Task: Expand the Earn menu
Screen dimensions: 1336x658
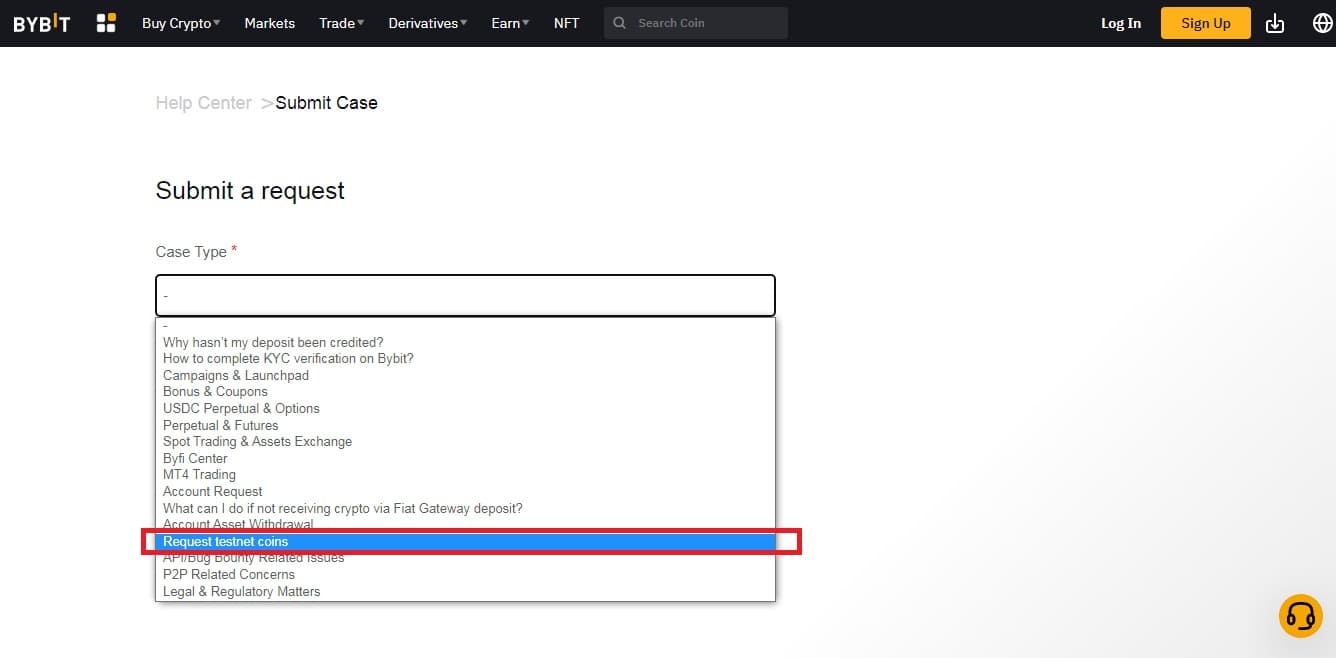Action: (x=511, y=23)
